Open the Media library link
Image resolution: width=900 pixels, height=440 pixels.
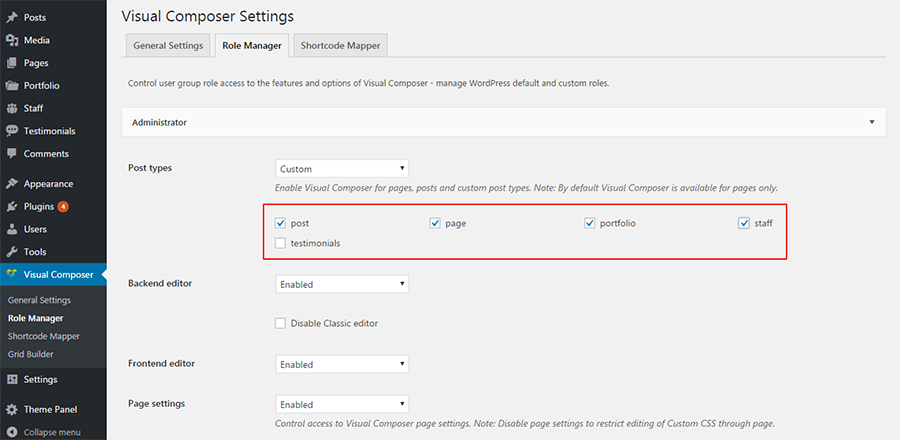click(37, 40)
